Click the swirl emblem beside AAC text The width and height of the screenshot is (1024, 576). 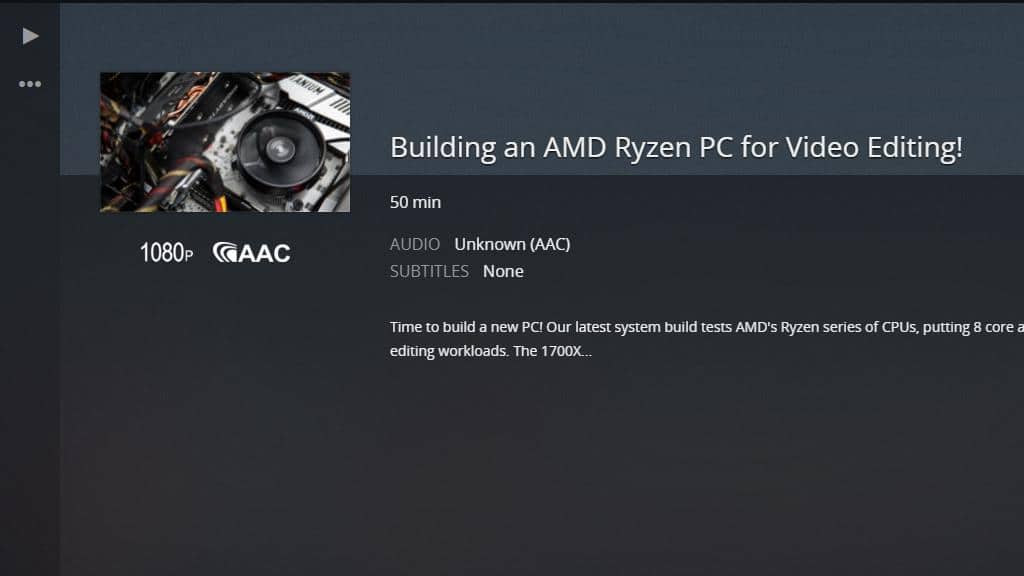[225, 253]
